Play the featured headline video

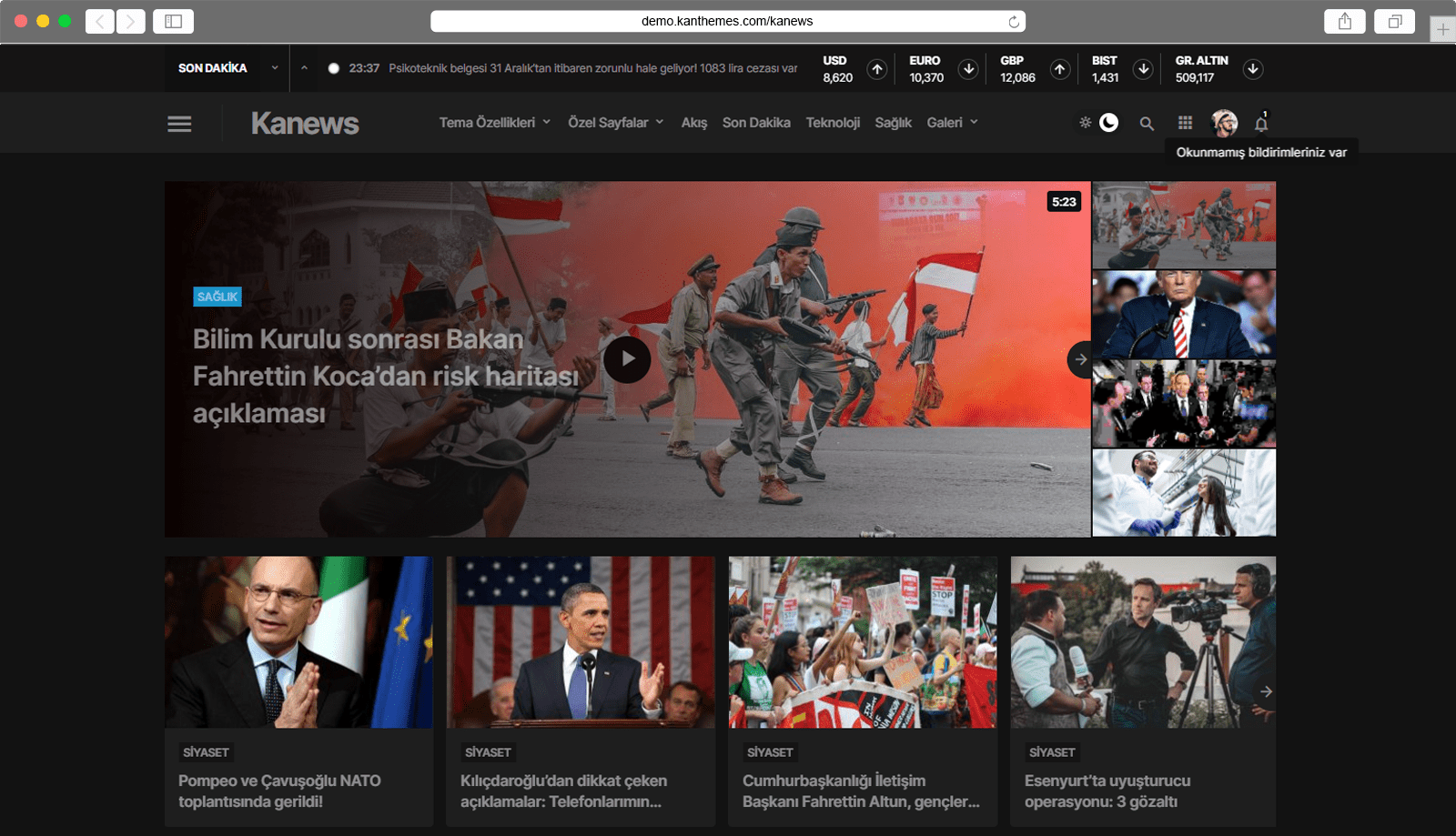(627, 359)
